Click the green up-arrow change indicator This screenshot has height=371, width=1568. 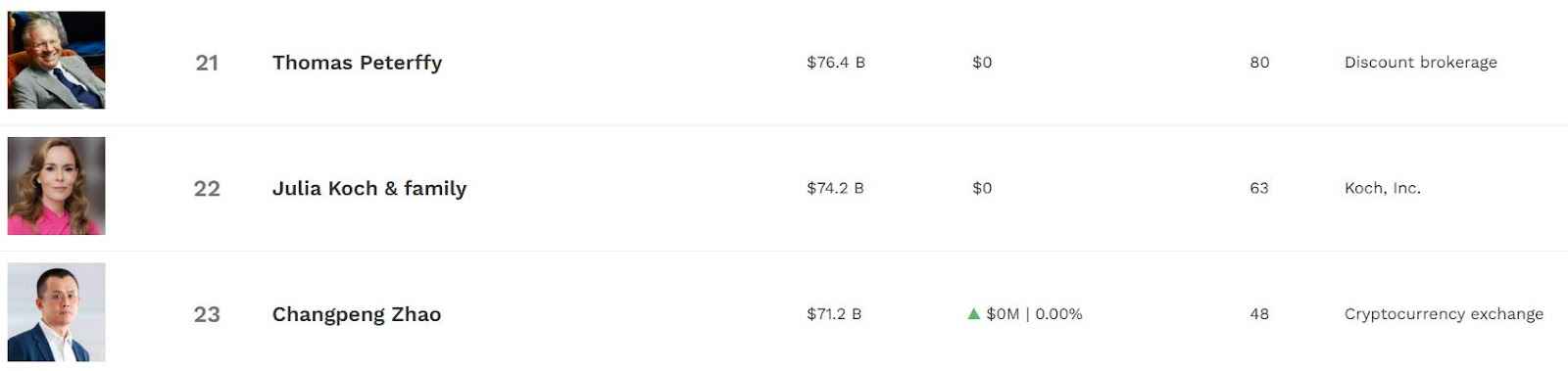coord(973,314)
